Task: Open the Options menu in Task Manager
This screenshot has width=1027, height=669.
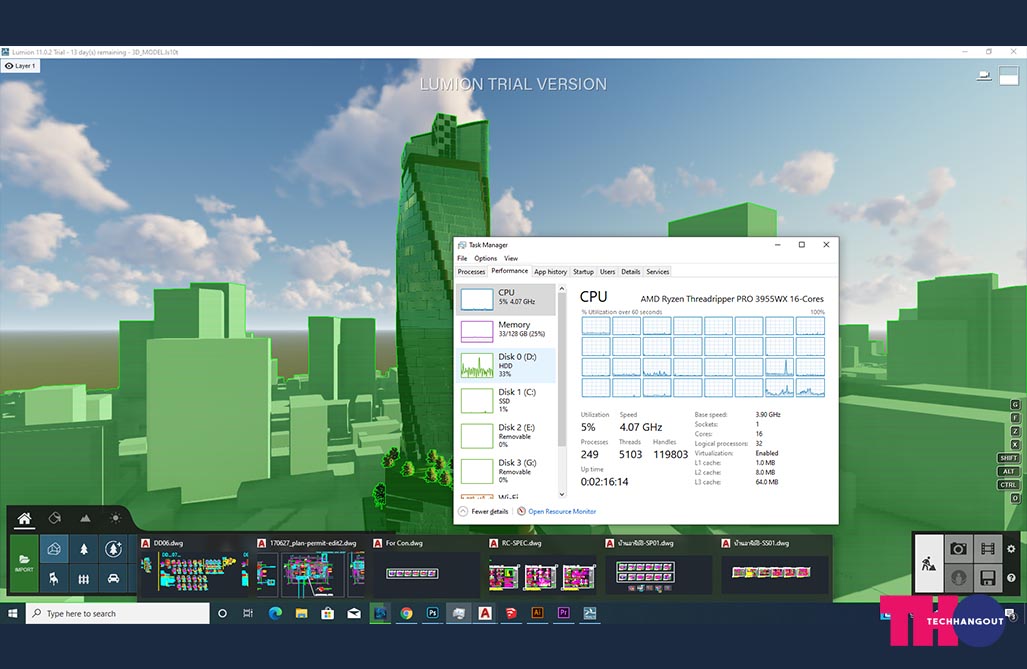Action: [x=485, y=258]
